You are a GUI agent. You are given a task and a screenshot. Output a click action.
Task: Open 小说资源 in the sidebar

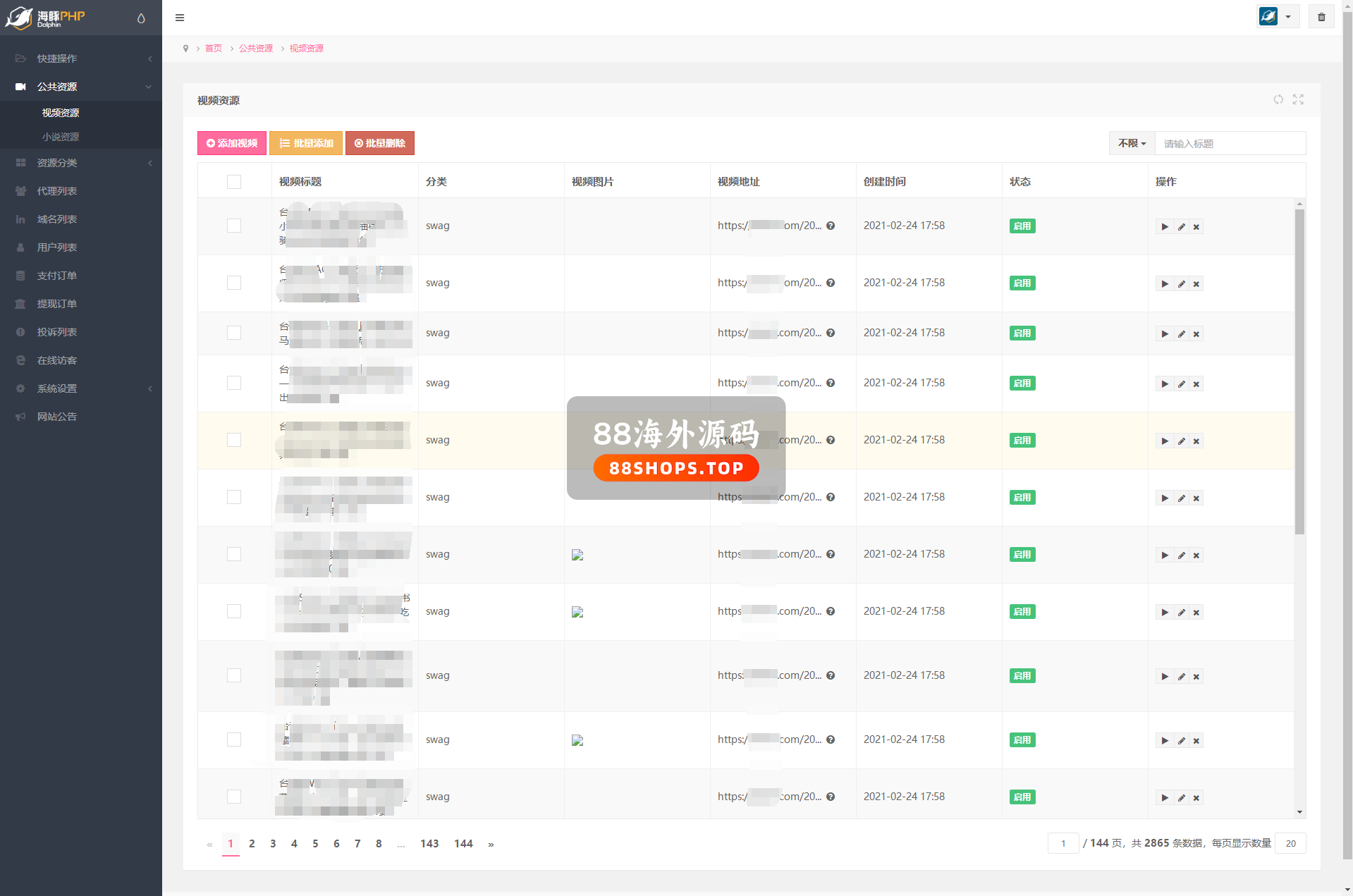tap(61, 137)
